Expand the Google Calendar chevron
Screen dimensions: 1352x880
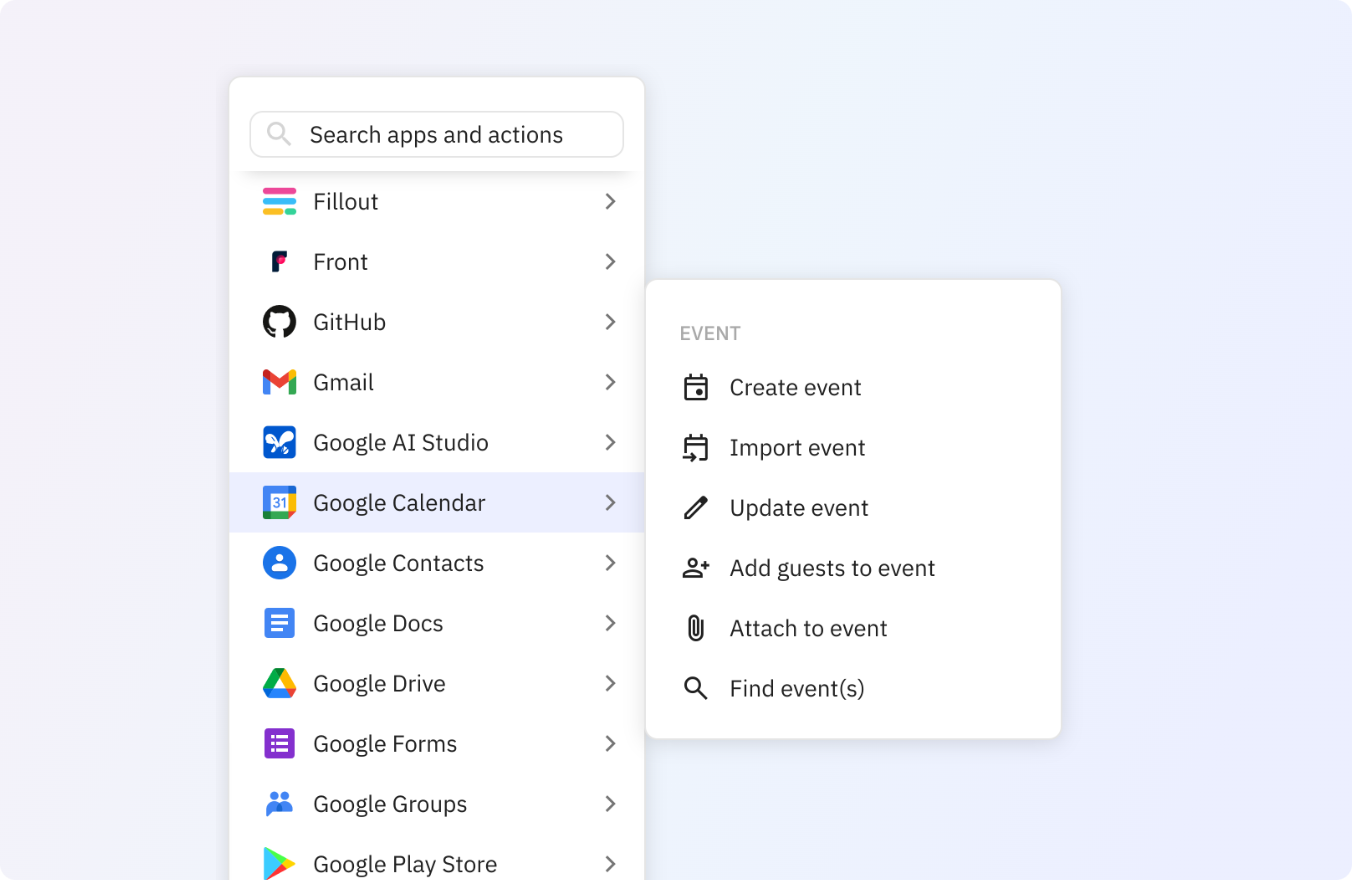[610, 502]
